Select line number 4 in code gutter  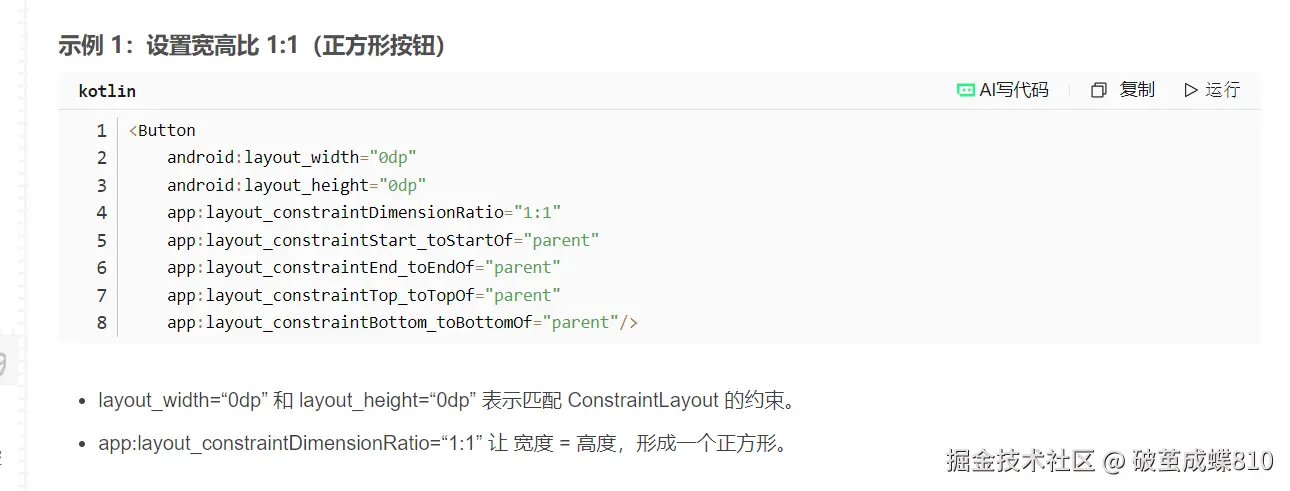pos(101,212)
